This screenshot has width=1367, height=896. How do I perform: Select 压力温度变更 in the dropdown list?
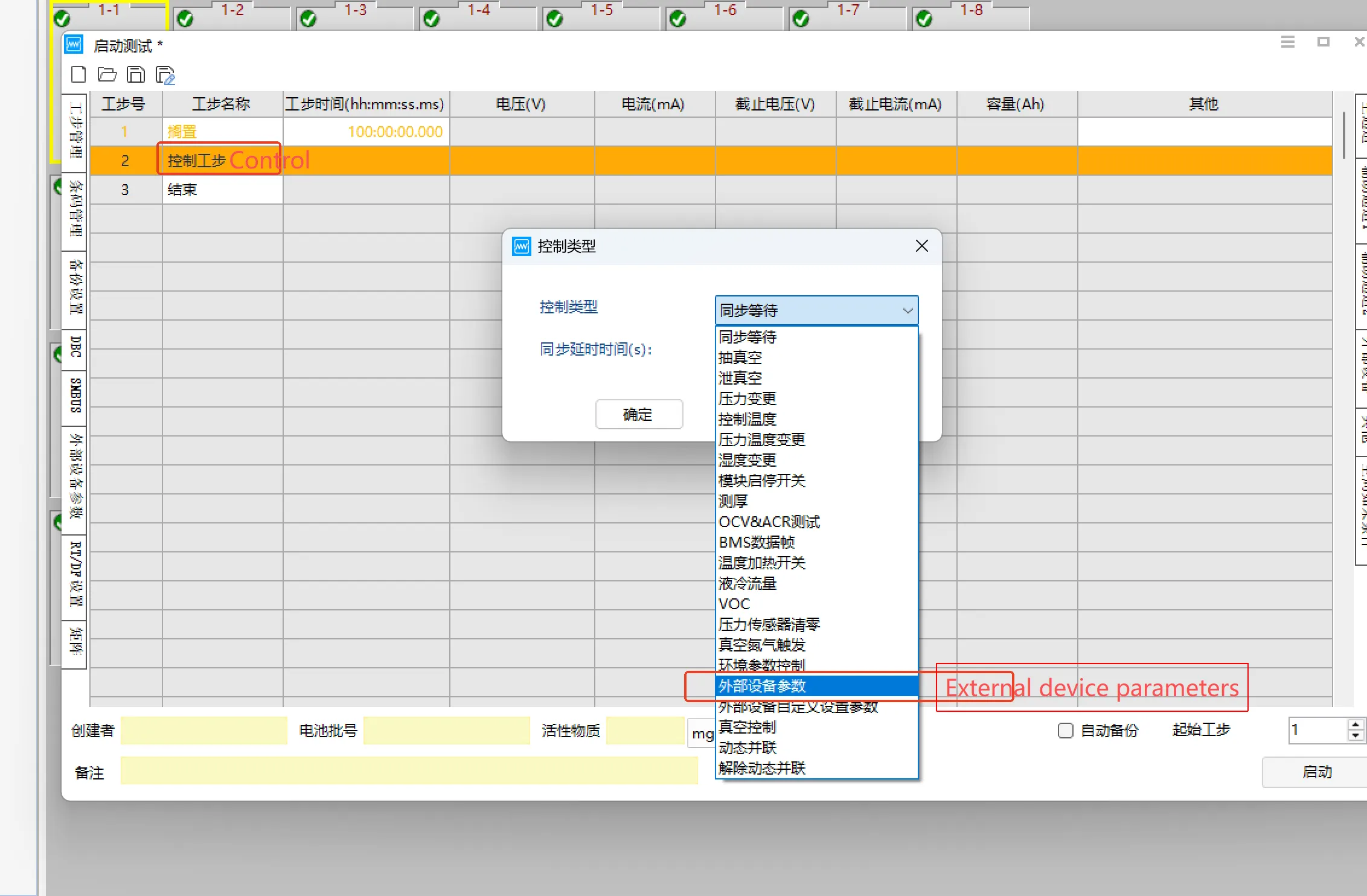coord(816,440)
